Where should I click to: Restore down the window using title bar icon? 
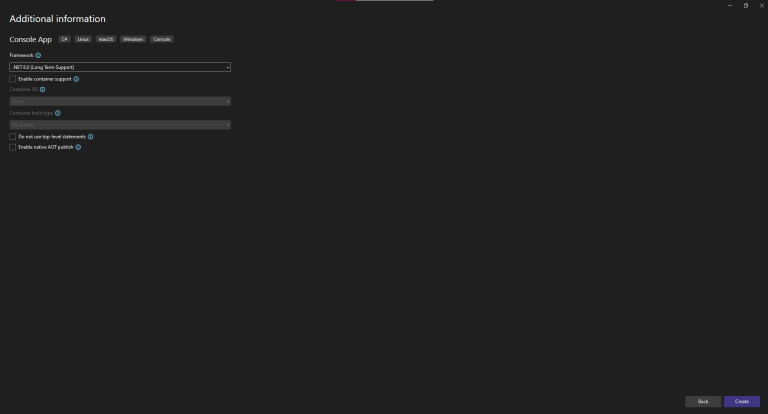(745, 6)
